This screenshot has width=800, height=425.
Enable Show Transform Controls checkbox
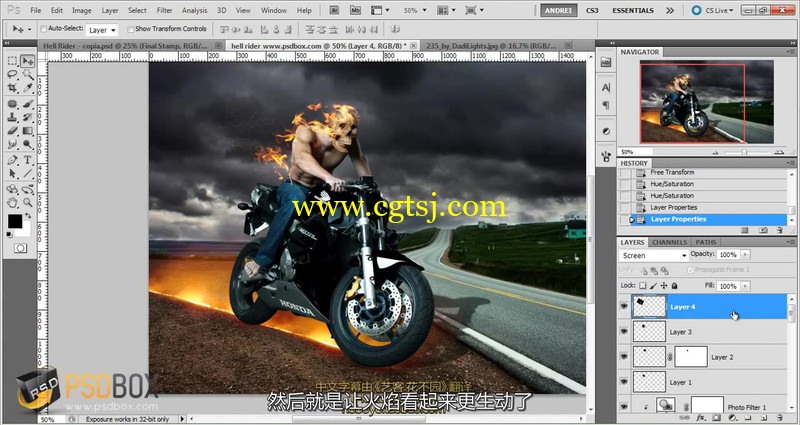pyautogui.click(x=131, y=29)
